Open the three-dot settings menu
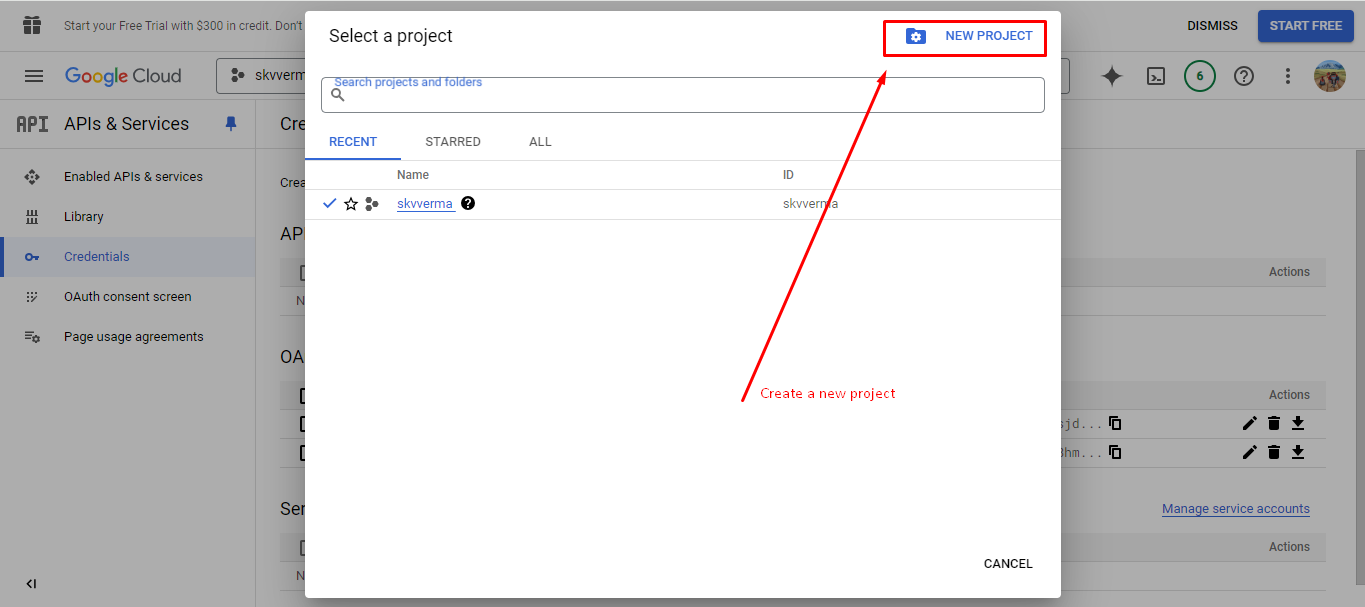 tap(1288, 76)
